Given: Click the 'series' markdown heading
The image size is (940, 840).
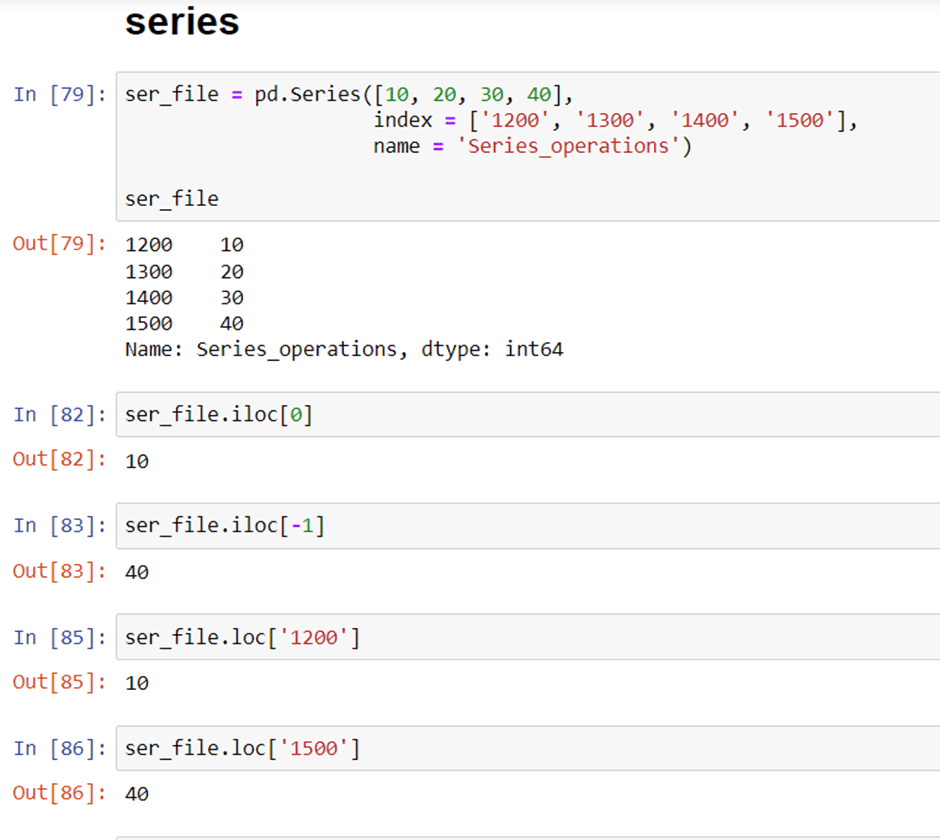Looking at the screenshot, I should click(x=182, y=22).
